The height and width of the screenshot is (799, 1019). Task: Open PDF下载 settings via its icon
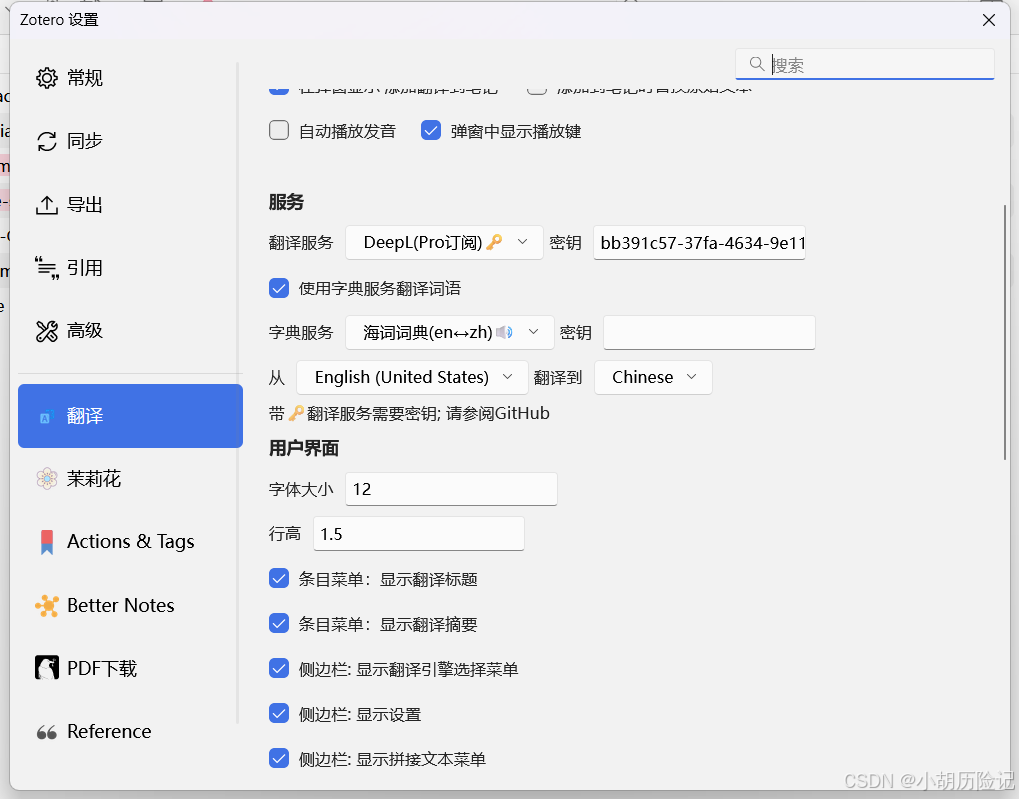[x=45, y=668]
